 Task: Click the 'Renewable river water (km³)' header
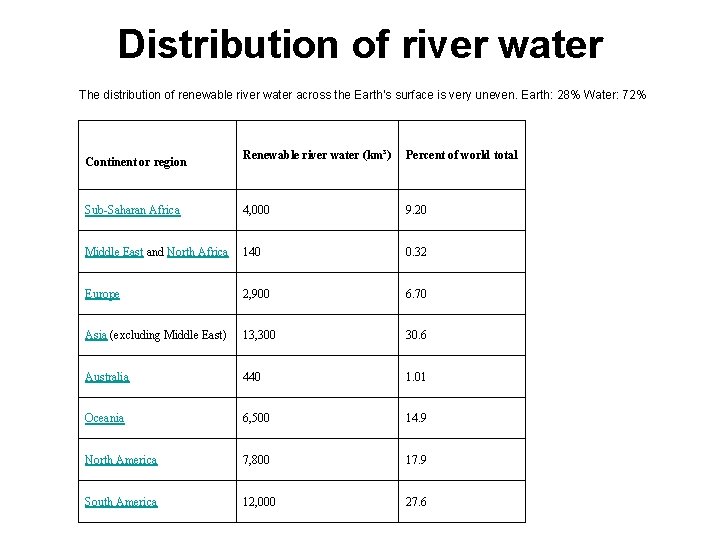tap(315, 155)
